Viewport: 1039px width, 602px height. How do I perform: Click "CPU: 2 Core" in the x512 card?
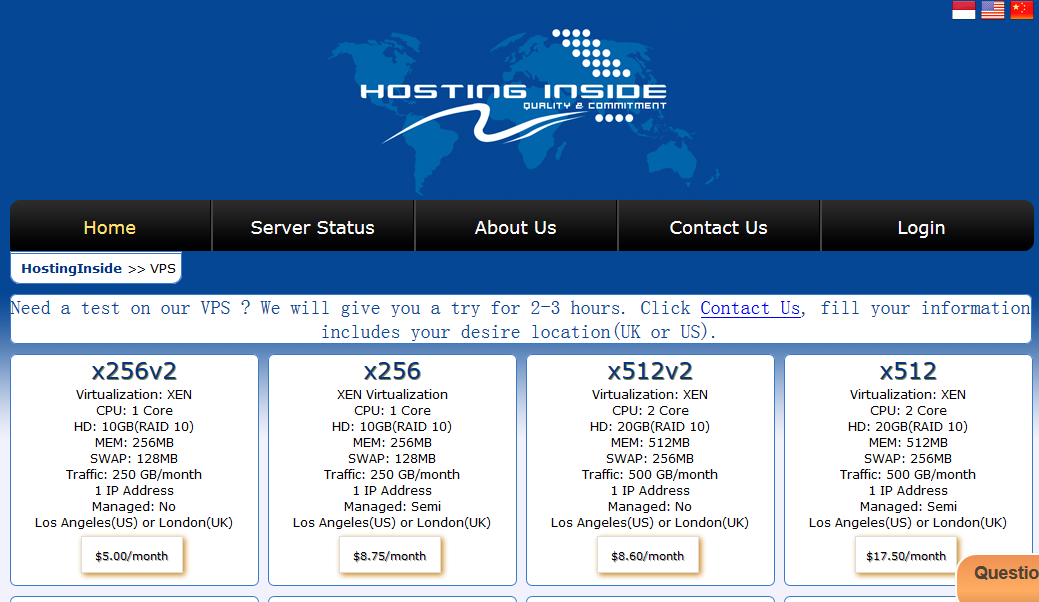[x=908, y=411]
